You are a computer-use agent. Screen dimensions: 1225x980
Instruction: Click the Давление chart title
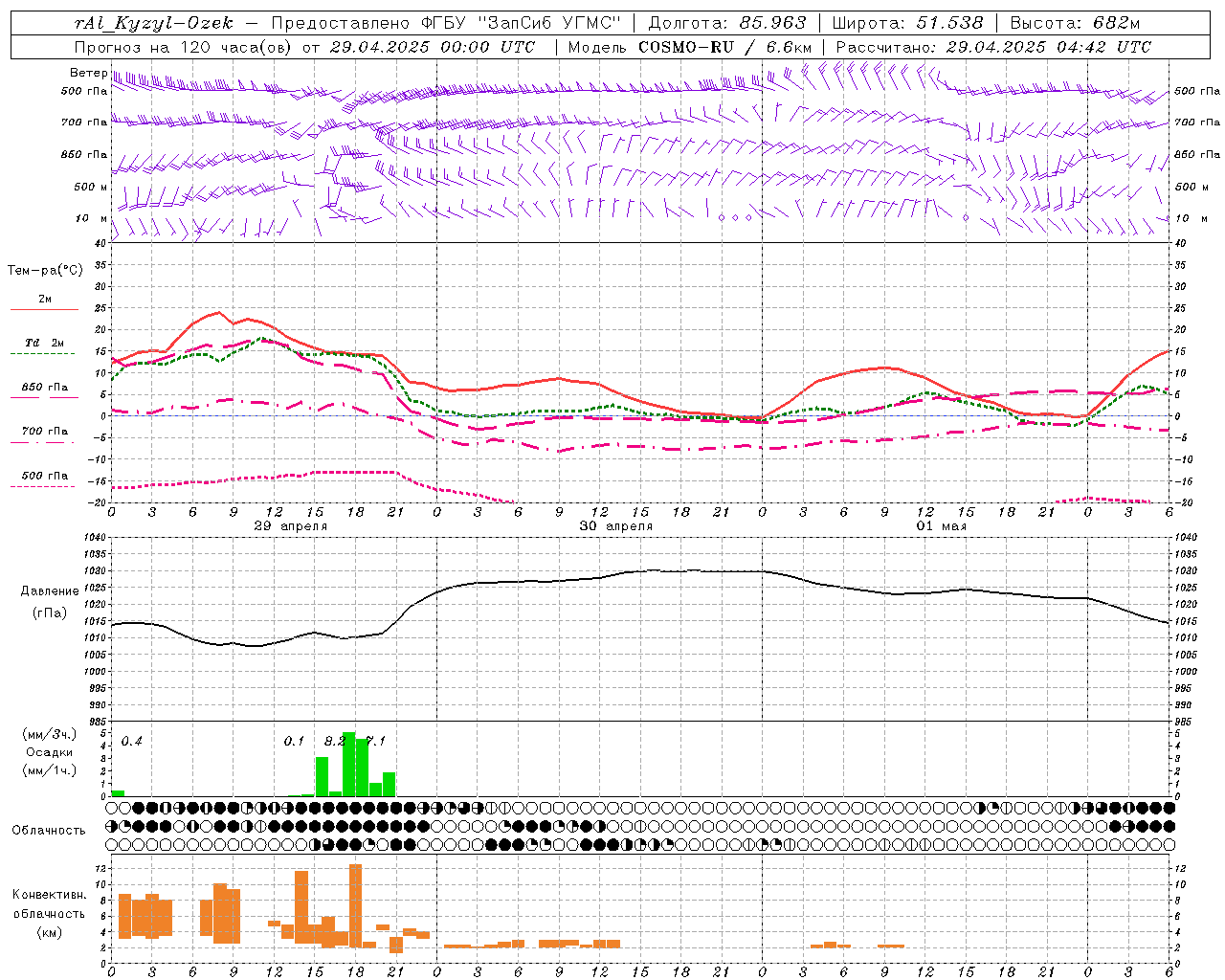(49, 591)
